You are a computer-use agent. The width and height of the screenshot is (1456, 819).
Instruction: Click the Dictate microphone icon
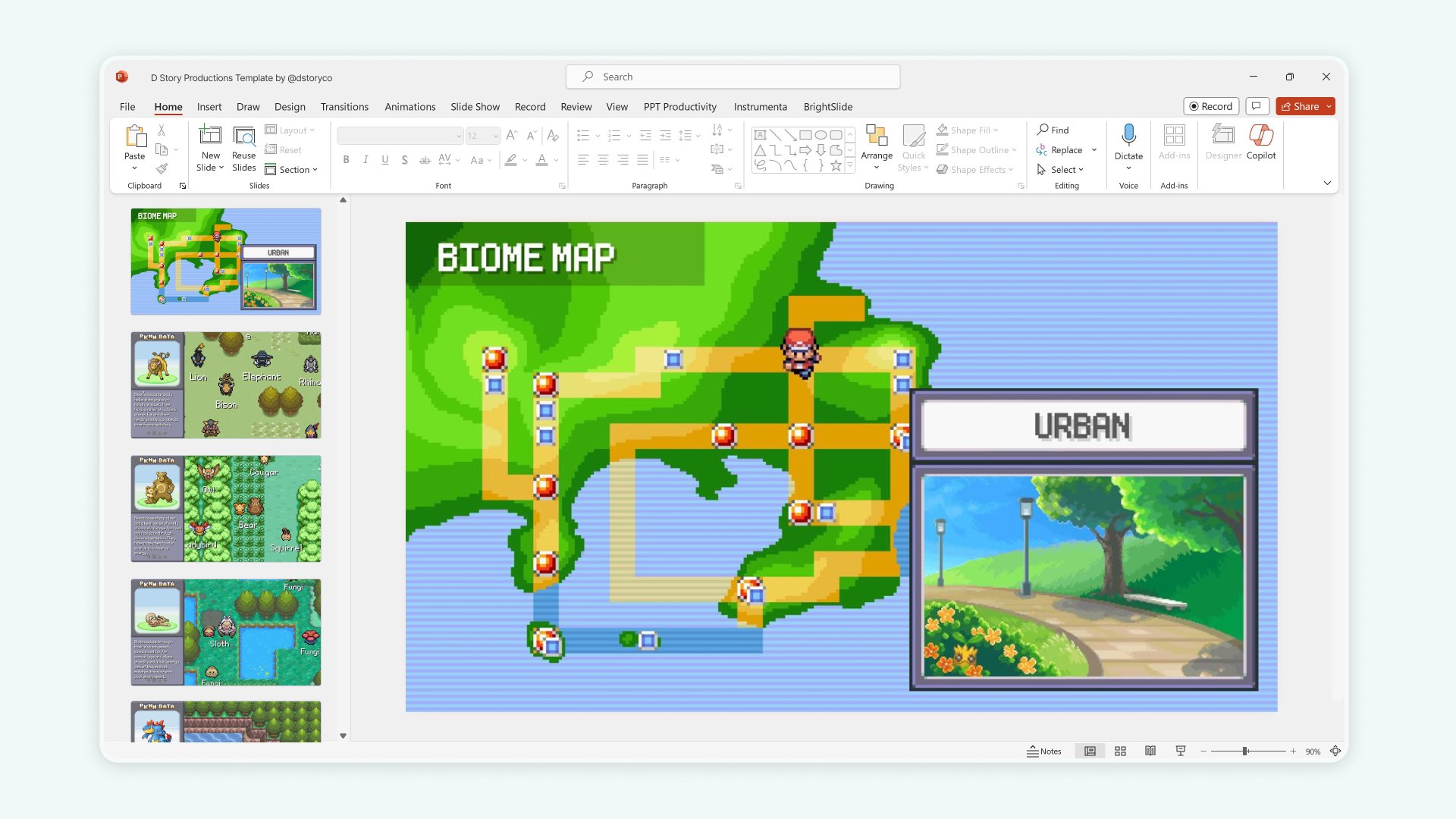click(1128, 136)
